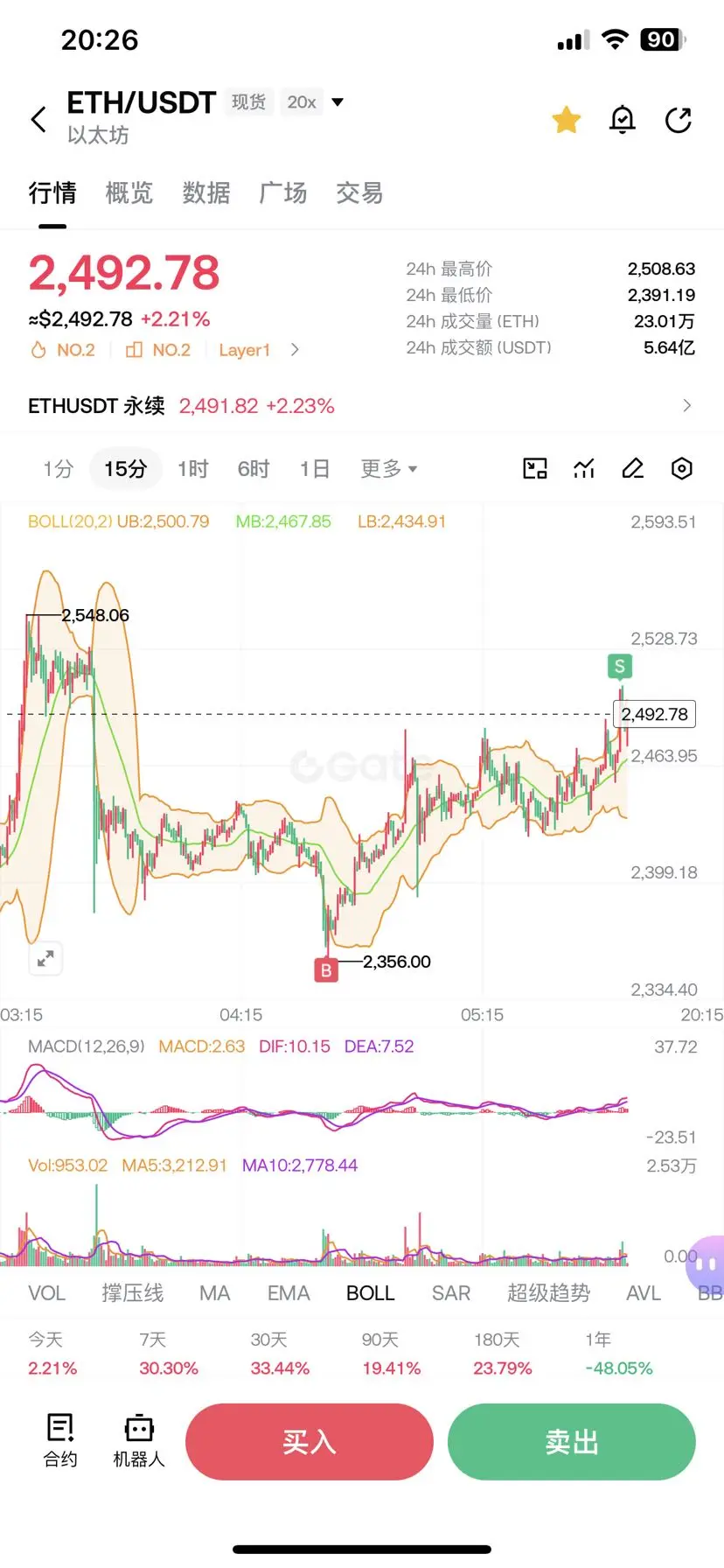Image resolution: width=724 pixels, height=1568 pixels.
Task: Tap the 2,356.00 low price label
Action: pyautogui.click(x=397, y=962)
